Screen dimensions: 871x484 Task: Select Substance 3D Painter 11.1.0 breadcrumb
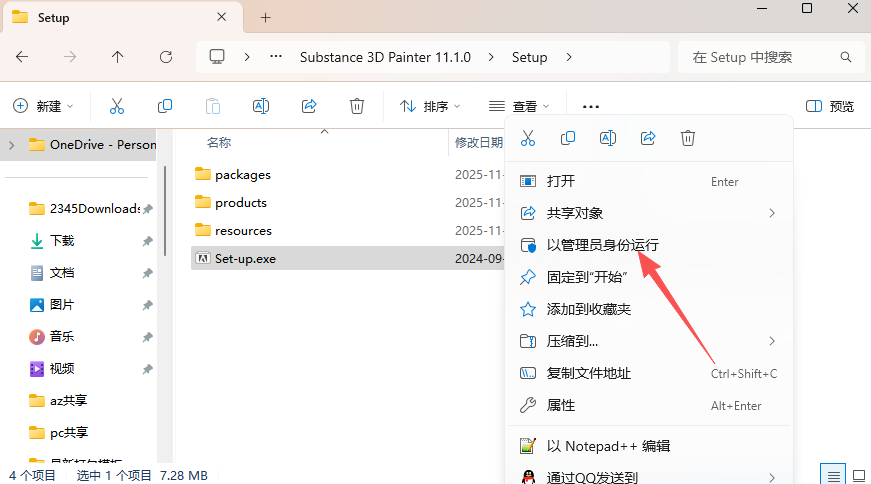click(x=385, y=57)
